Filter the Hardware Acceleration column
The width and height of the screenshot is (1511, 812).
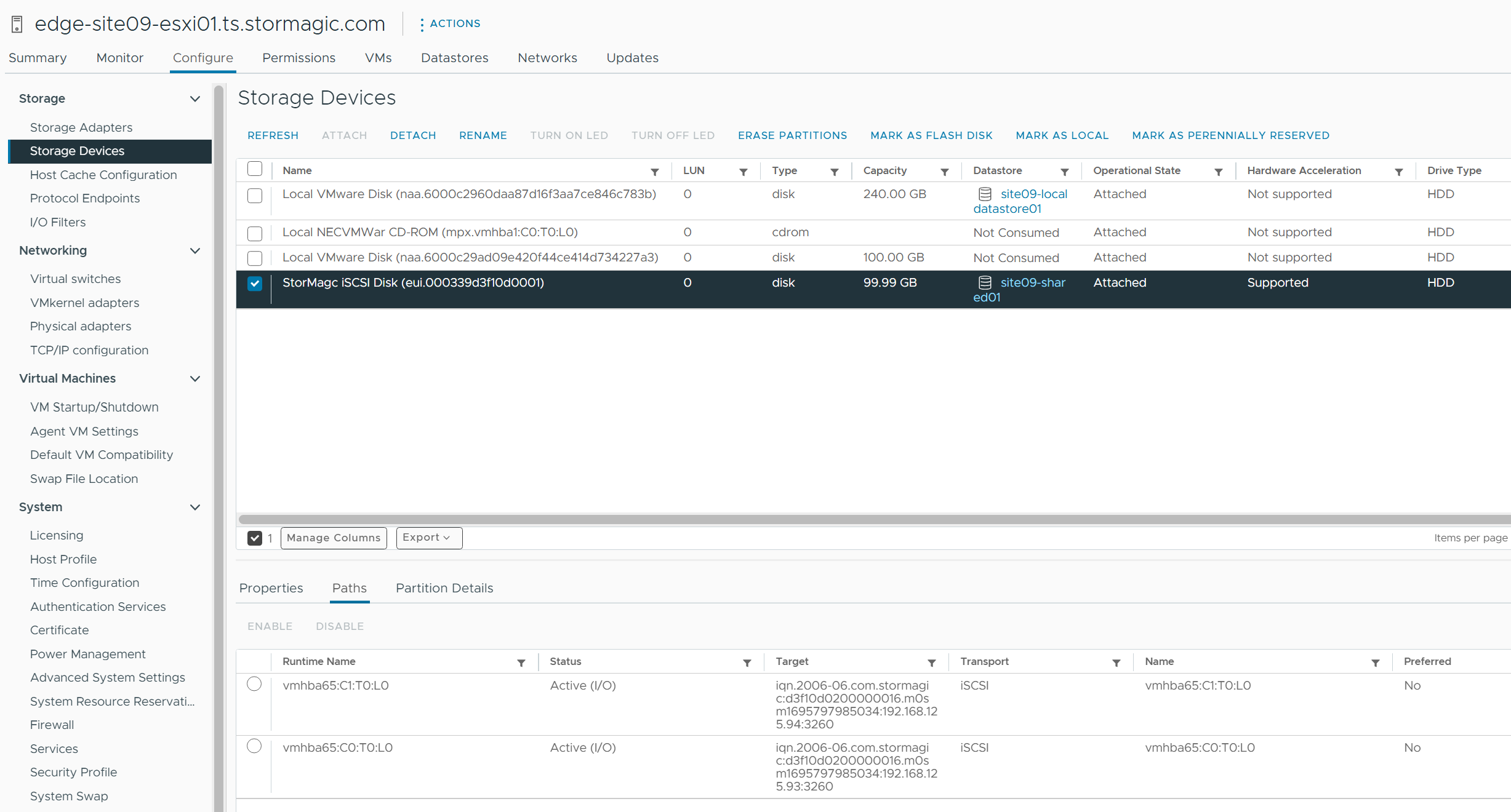(x=1399, y=172)
